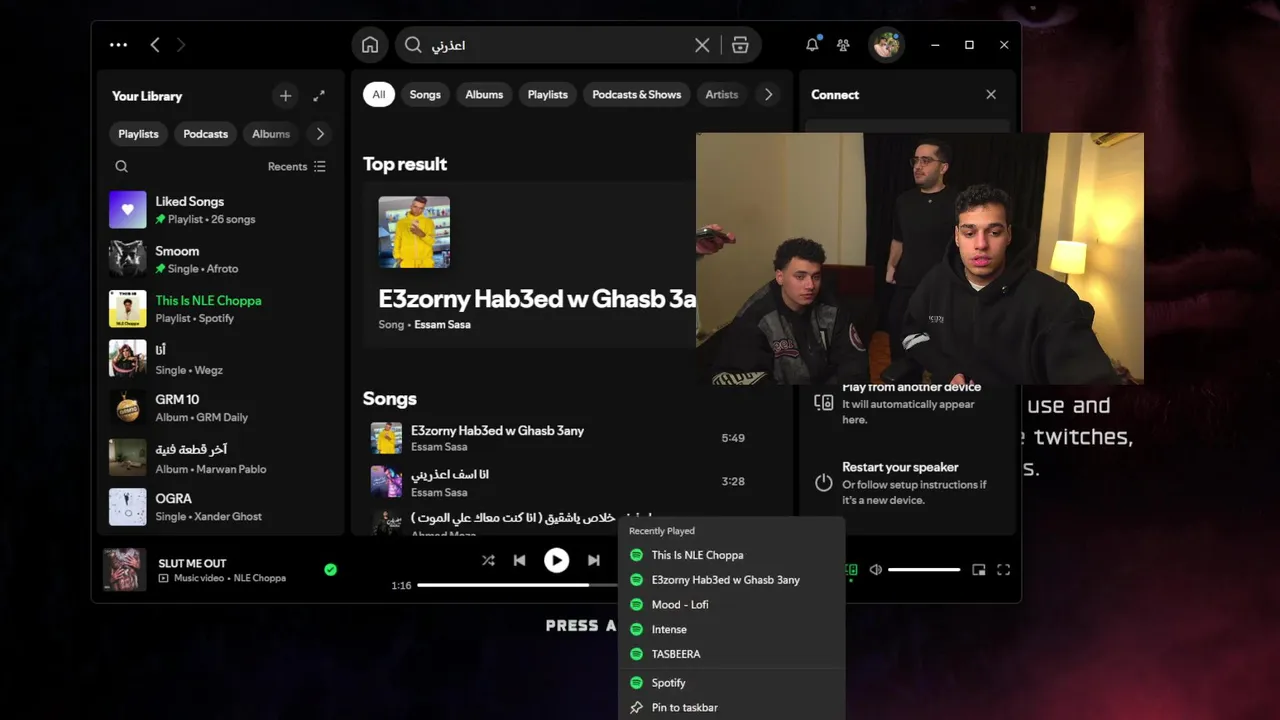Viewport: 1280px width, 720px height.
Task: Open Intense from Recently Played list
Action: point(730,629)
